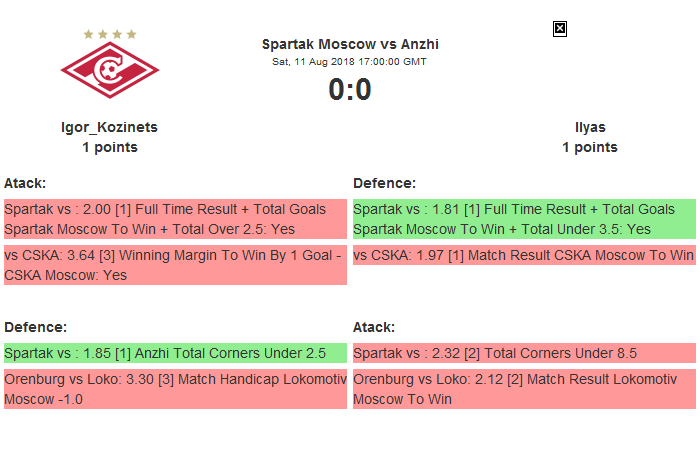Select the Igor_Kozinets player name
The height and width of the screenshot is (460, 700).
pyautogui.click(x=110, y=127)
